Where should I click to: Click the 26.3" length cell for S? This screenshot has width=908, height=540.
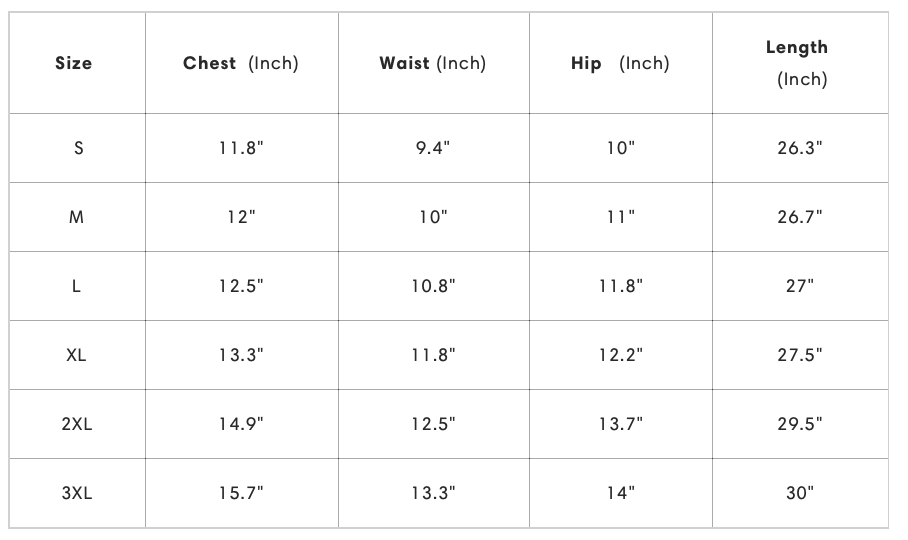tap(800, 148)
